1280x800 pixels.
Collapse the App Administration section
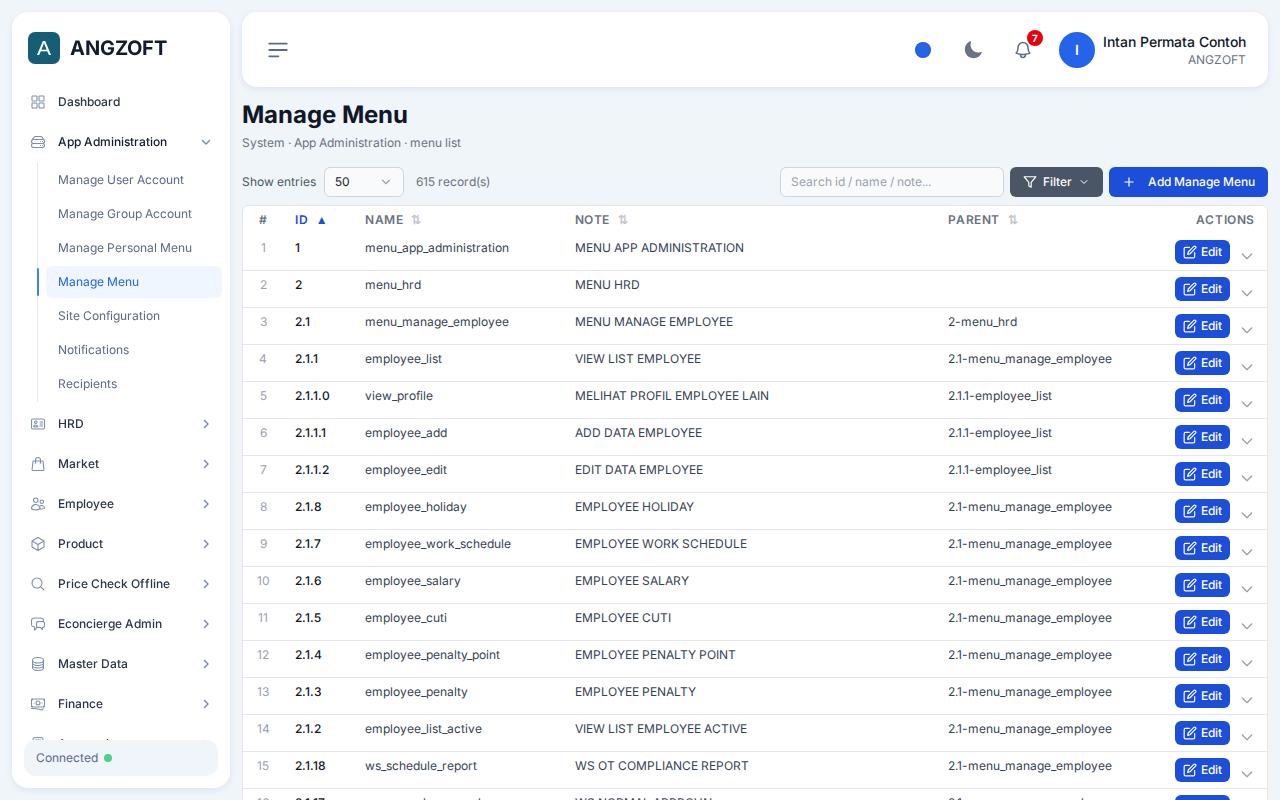tap(121, 142)
